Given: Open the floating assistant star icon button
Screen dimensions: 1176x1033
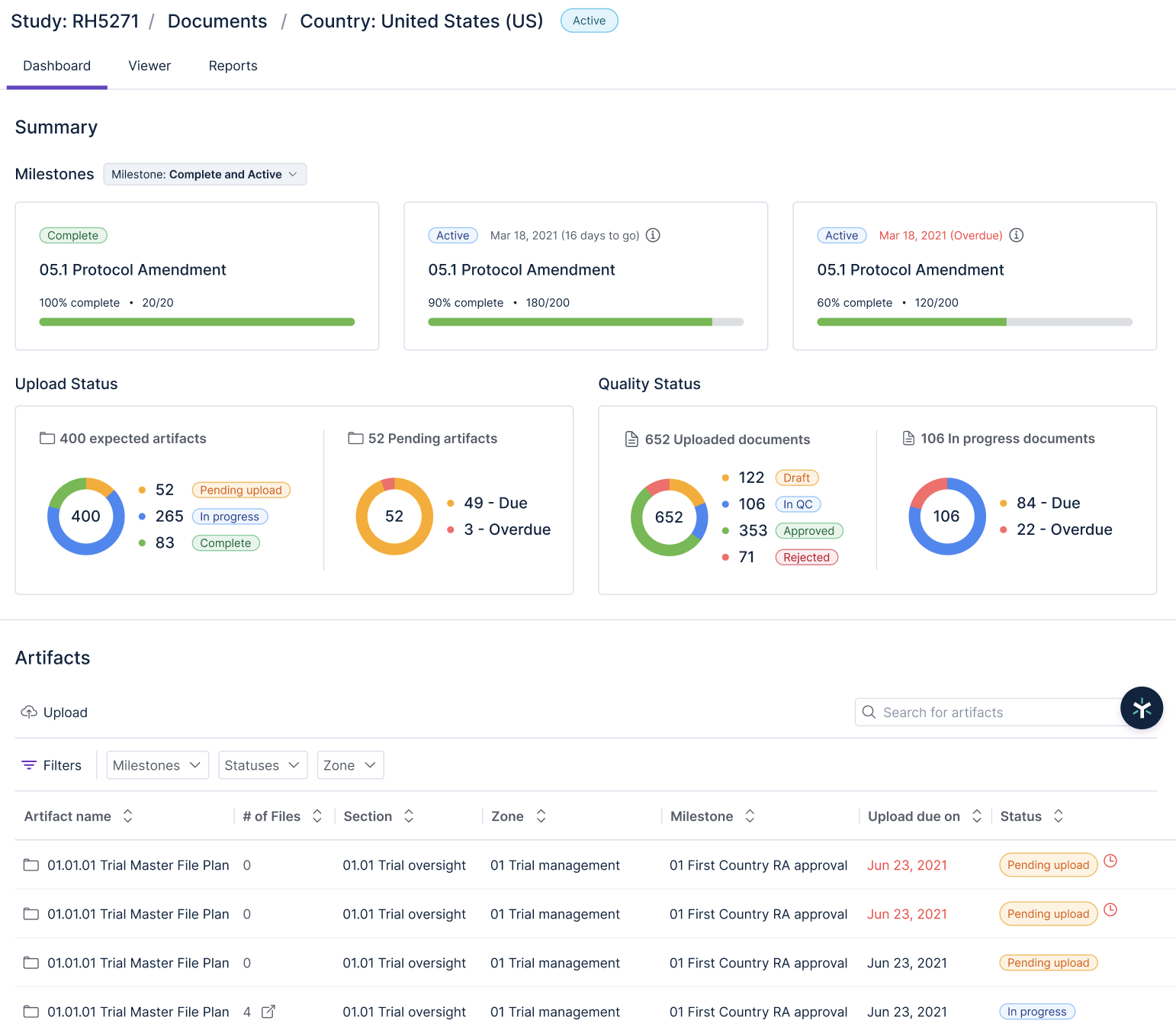Looking at the screenshot, I should point(1141,708).
